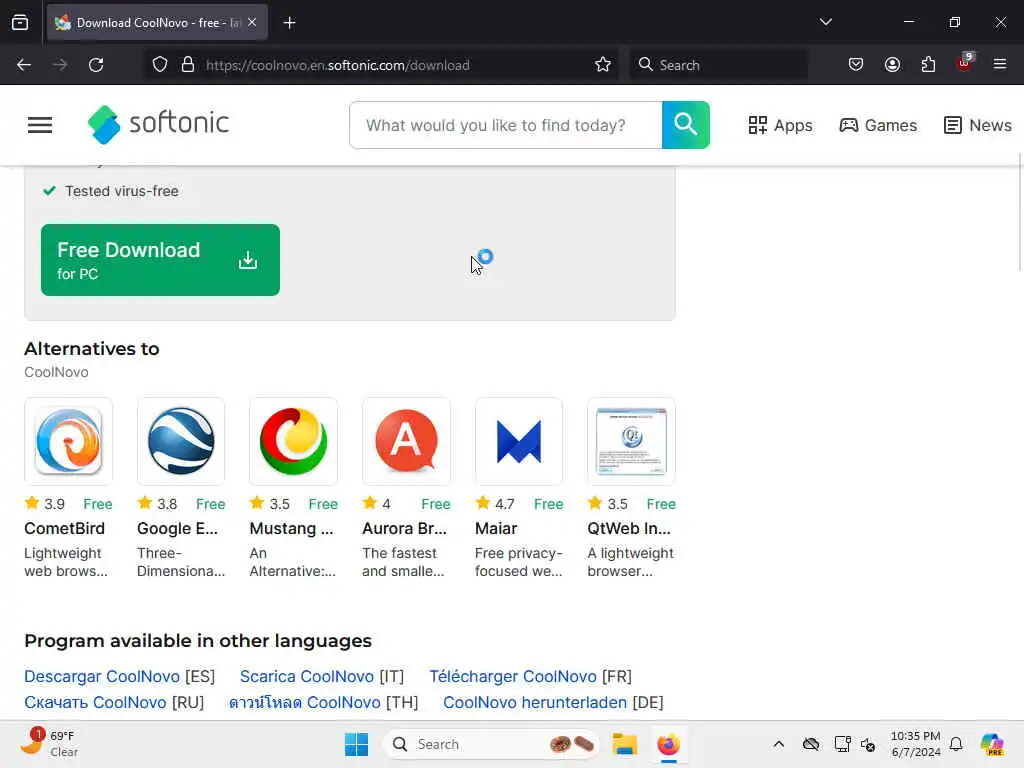Select the QtWeb In... title link
The width and height of the screenshot is (1024, 768).
click(629, 528)
